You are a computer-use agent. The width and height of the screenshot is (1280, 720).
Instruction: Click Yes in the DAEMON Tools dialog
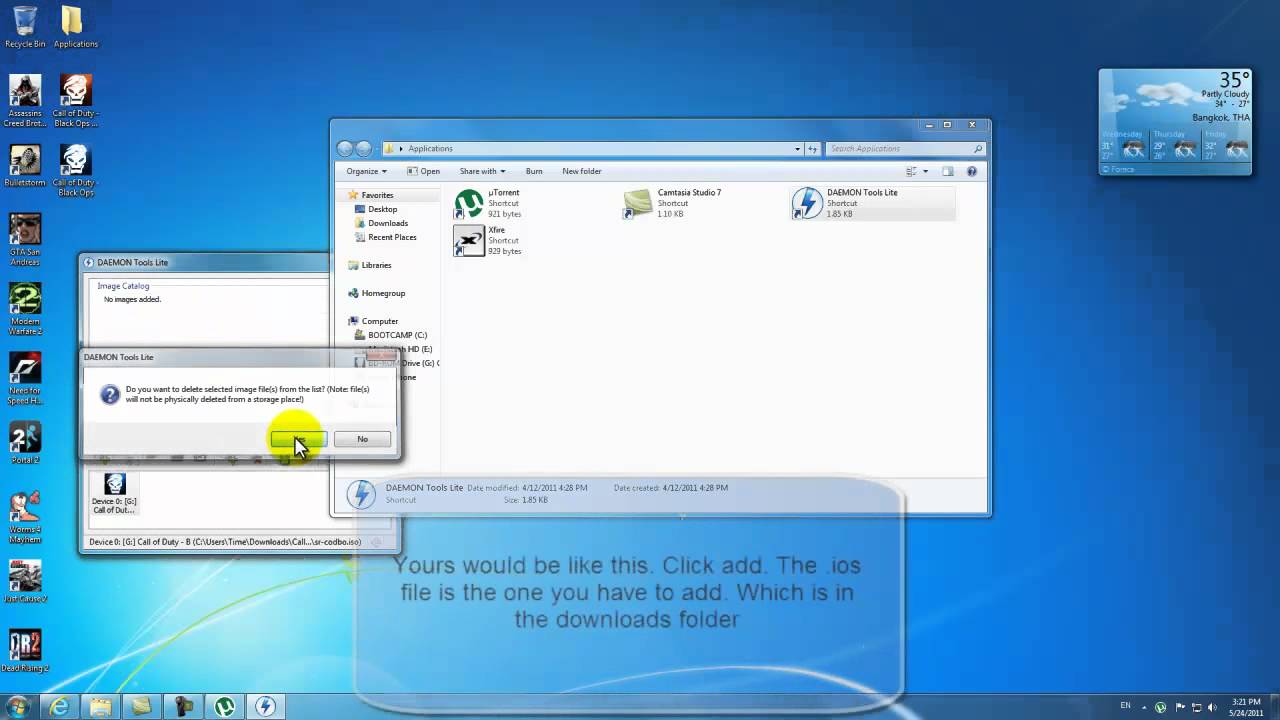[298, 439]
